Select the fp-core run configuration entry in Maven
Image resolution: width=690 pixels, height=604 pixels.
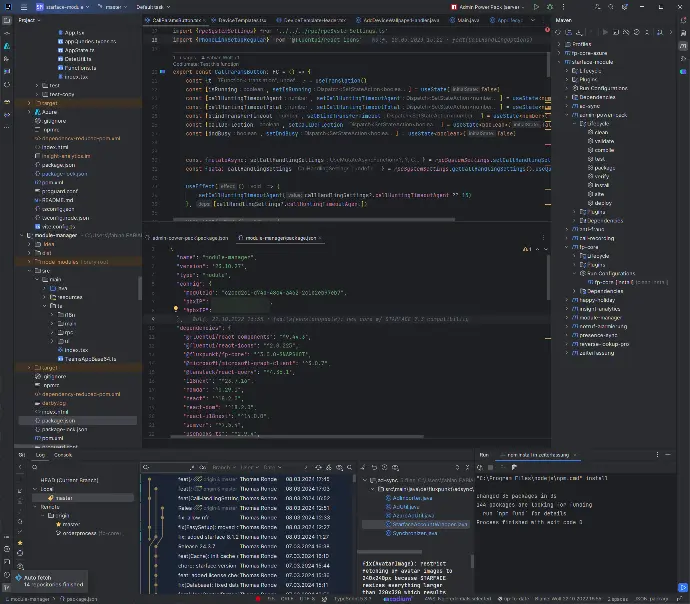(628, 282)
